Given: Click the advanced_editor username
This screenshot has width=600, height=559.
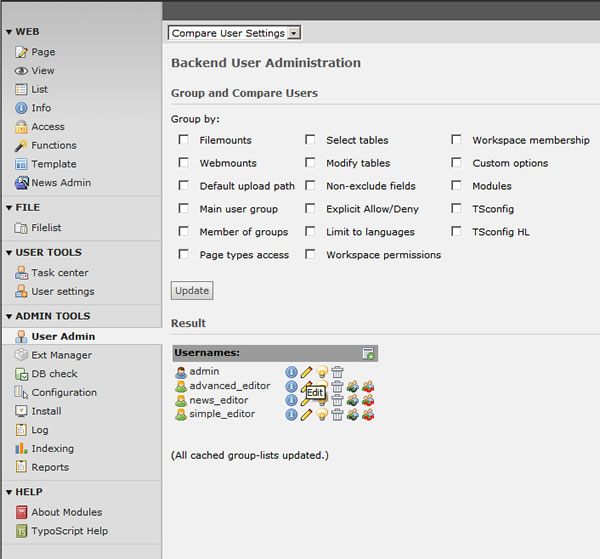Looking at the screenshot, I should click(230, 386).
